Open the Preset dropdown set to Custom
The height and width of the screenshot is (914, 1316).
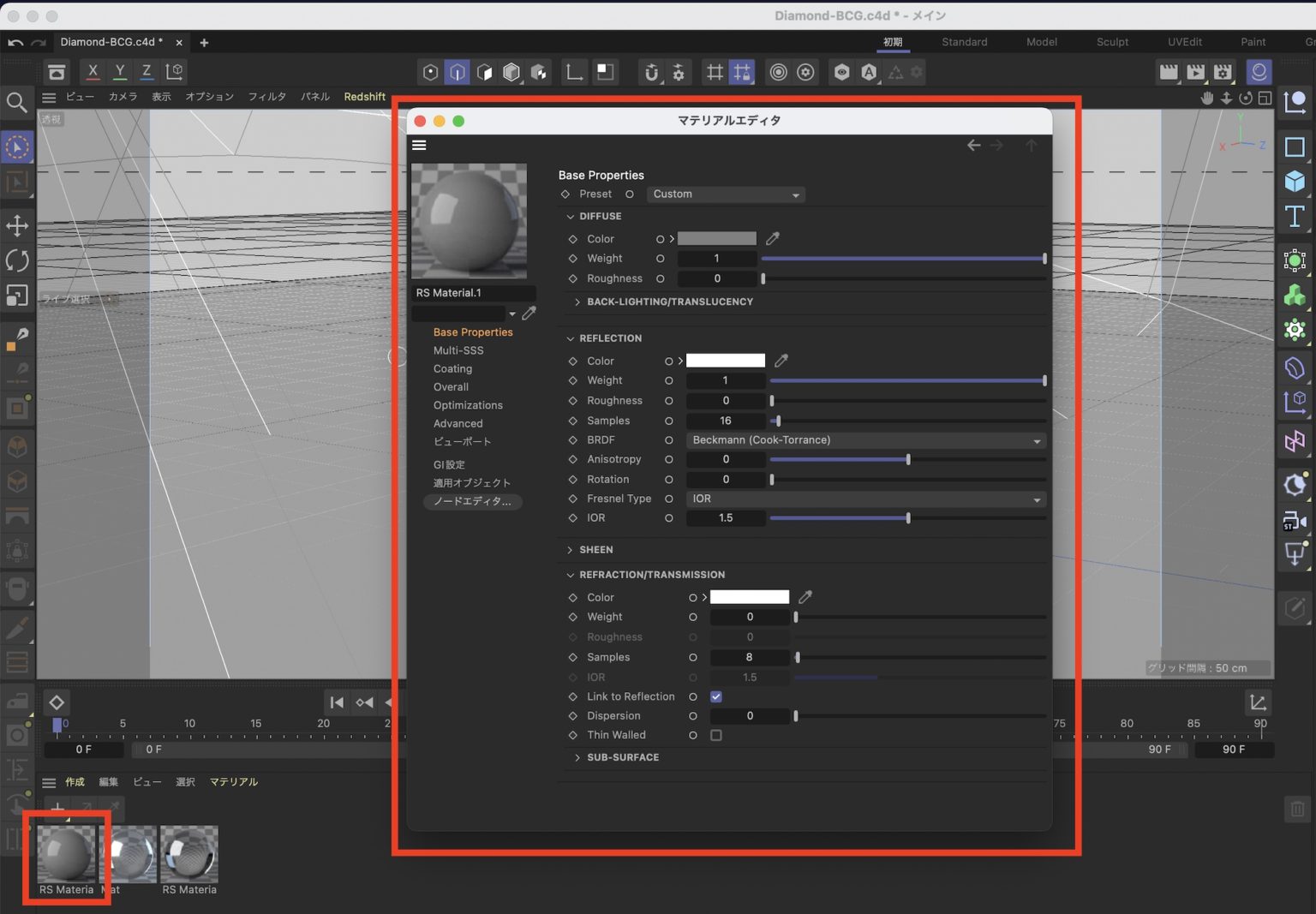click(x=725, y=194)
